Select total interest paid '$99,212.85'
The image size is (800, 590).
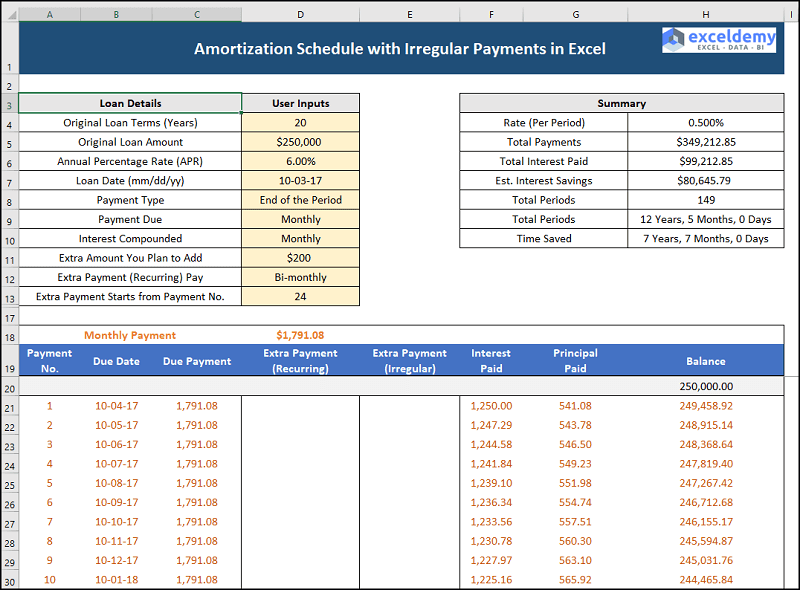point(706,161)
